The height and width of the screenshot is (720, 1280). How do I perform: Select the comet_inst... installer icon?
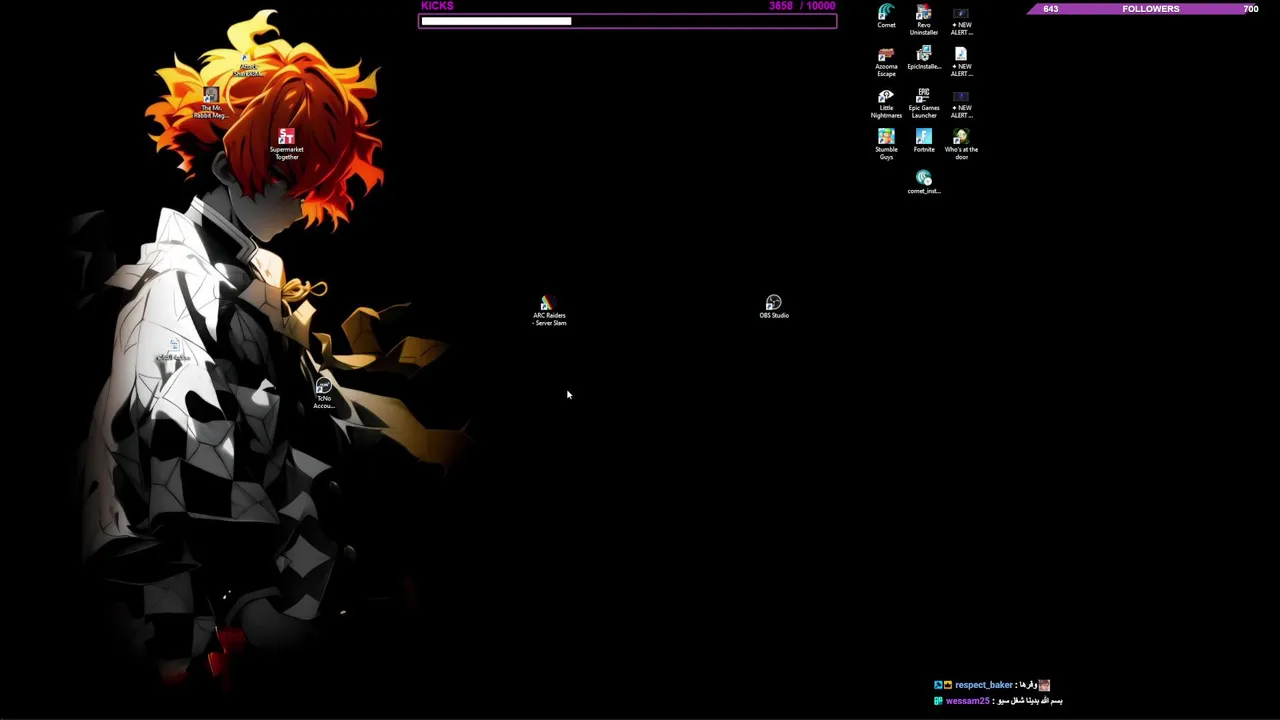click(x=924, y=181)
